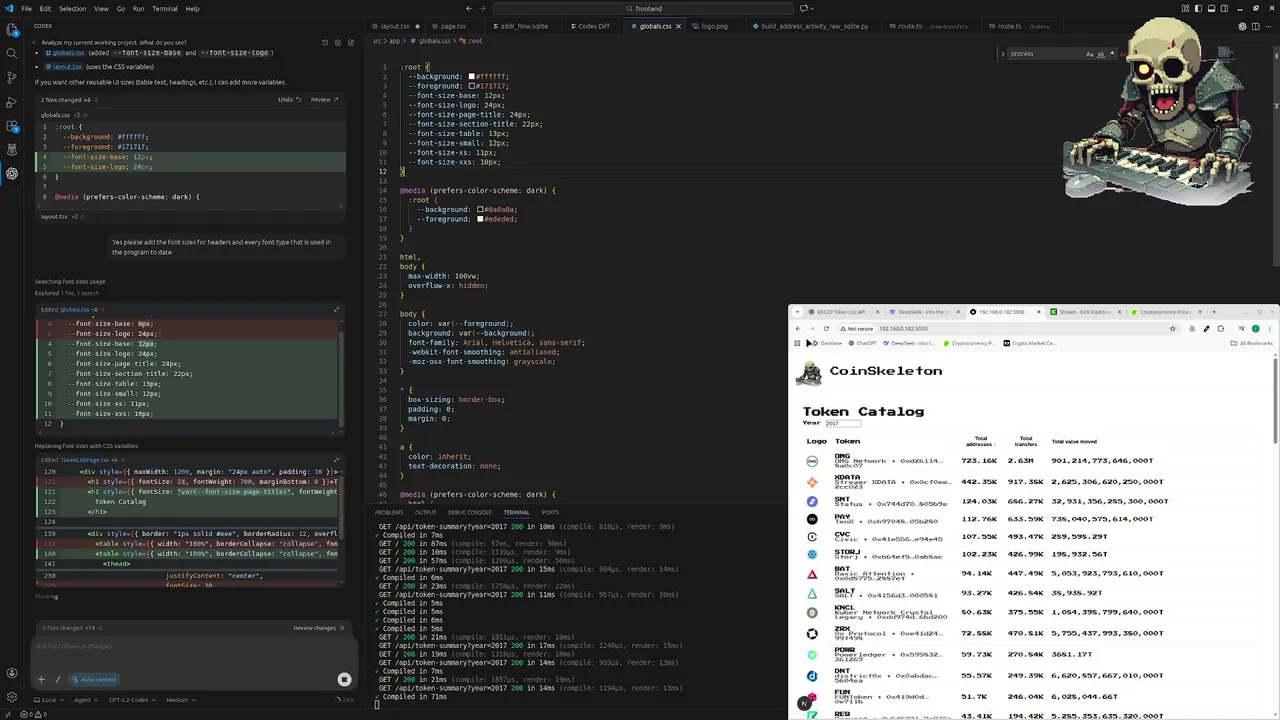Open the Terminal menu
The height and width of the screenshot is (720, 1280).
(164, 8)
